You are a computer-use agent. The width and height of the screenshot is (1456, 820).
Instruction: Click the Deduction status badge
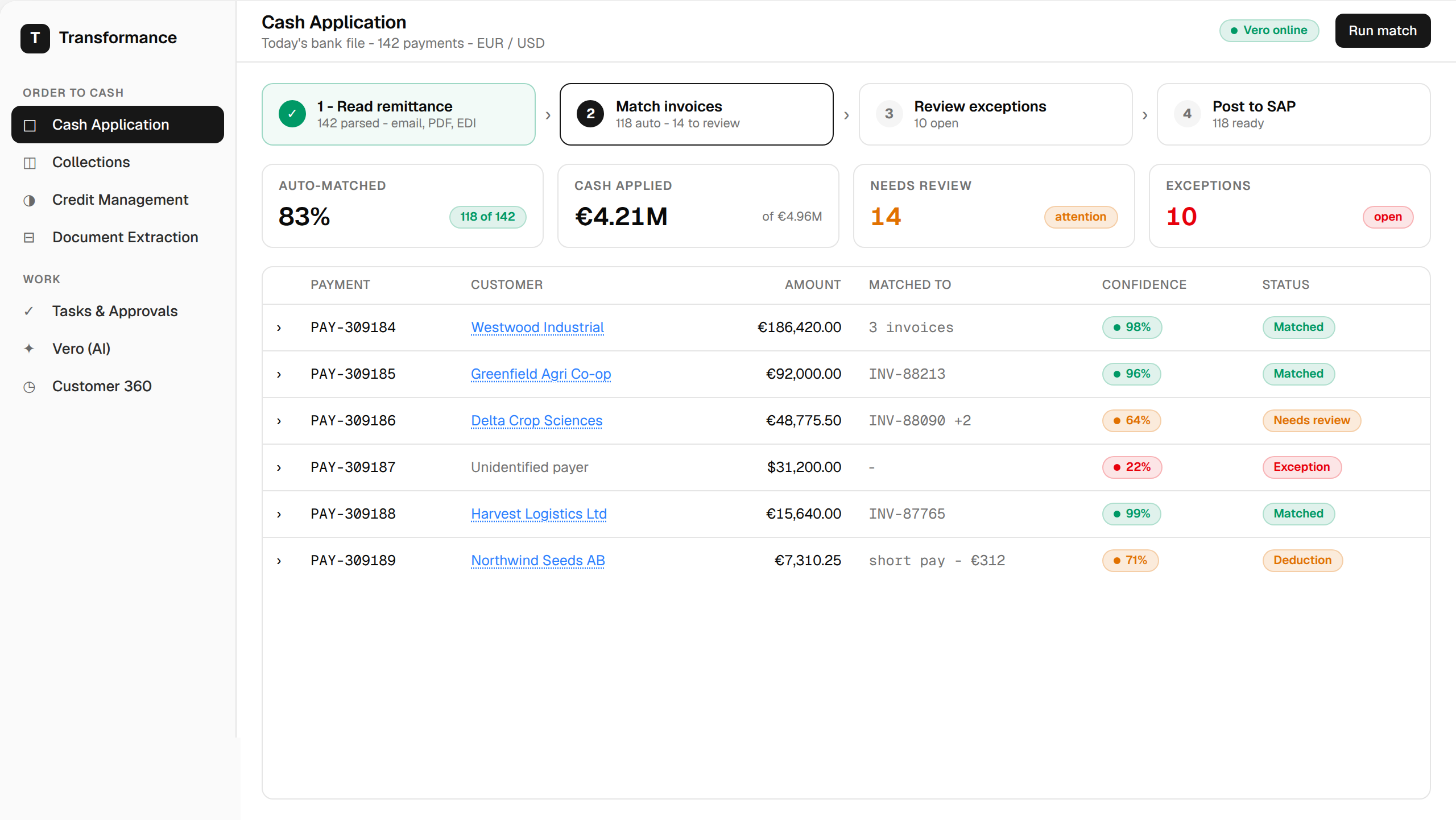click(1302, 561)
